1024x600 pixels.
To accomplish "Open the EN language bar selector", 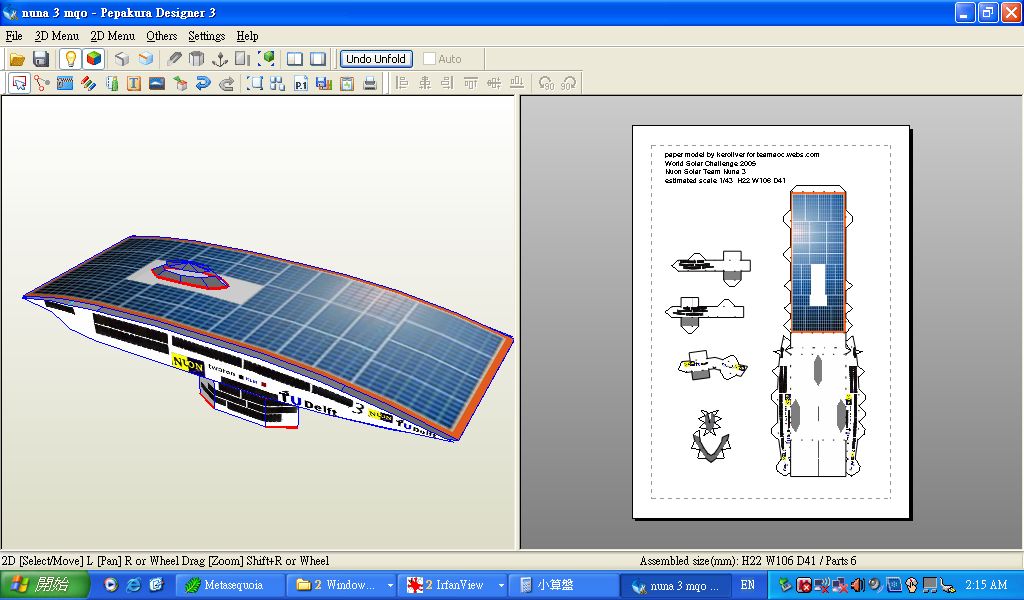I will (747, 585).
